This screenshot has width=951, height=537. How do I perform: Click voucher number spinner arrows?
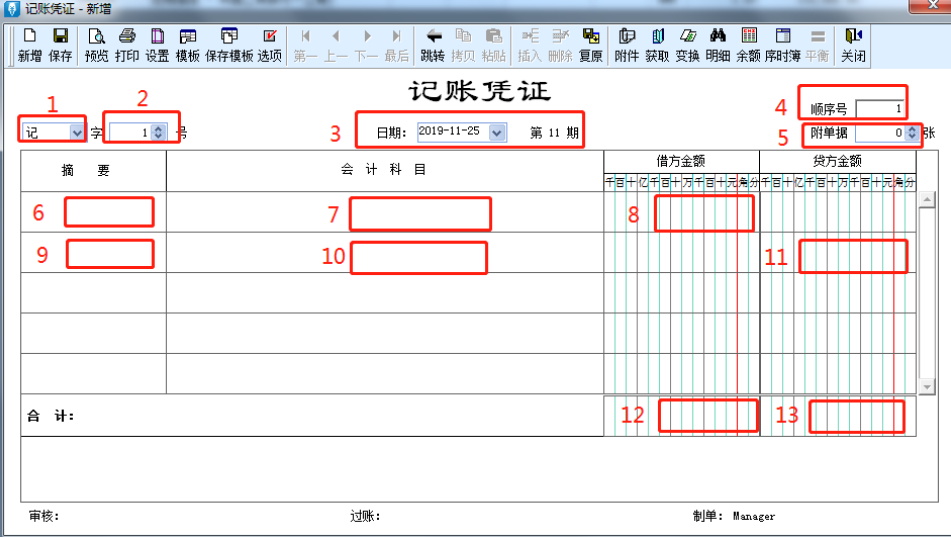coord(158,132)
